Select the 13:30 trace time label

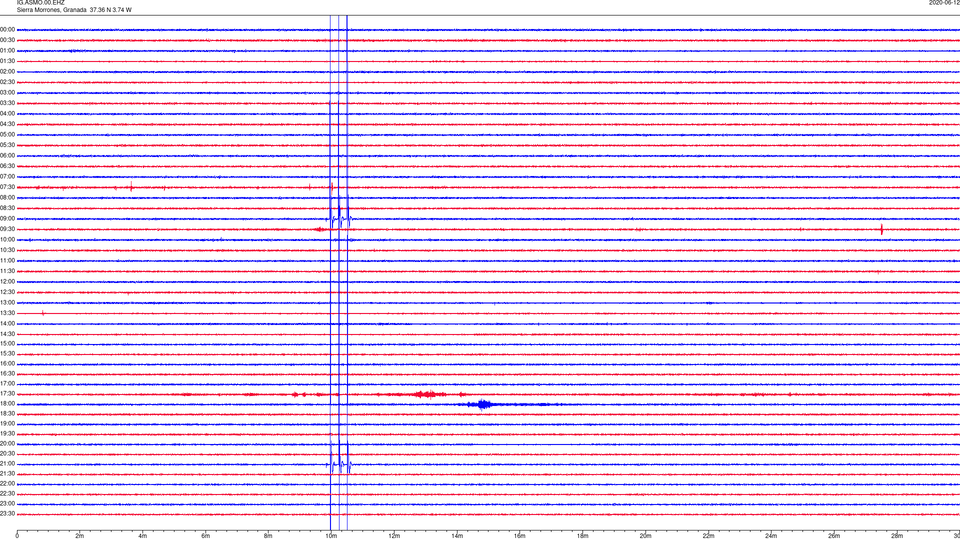7,313
